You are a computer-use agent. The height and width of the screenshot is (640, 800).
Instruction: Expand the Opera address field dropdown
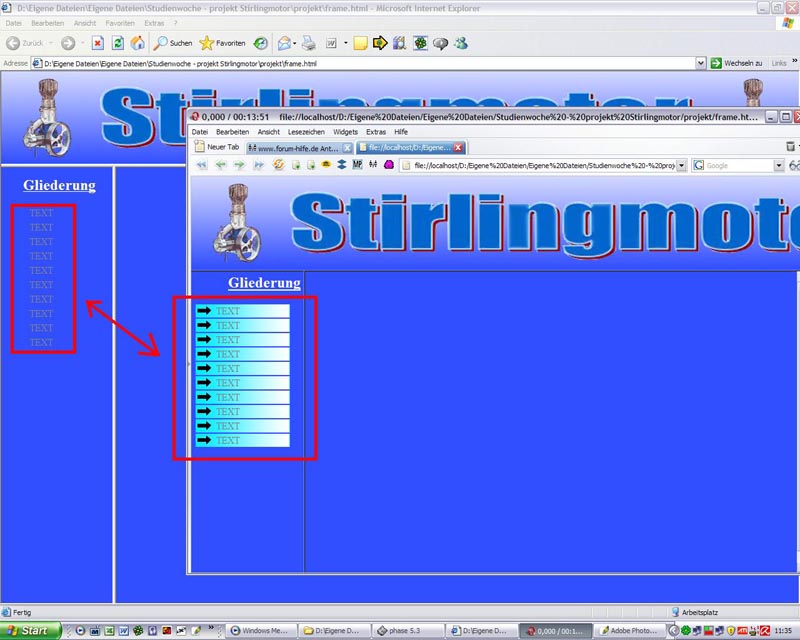tap(681, 165)
